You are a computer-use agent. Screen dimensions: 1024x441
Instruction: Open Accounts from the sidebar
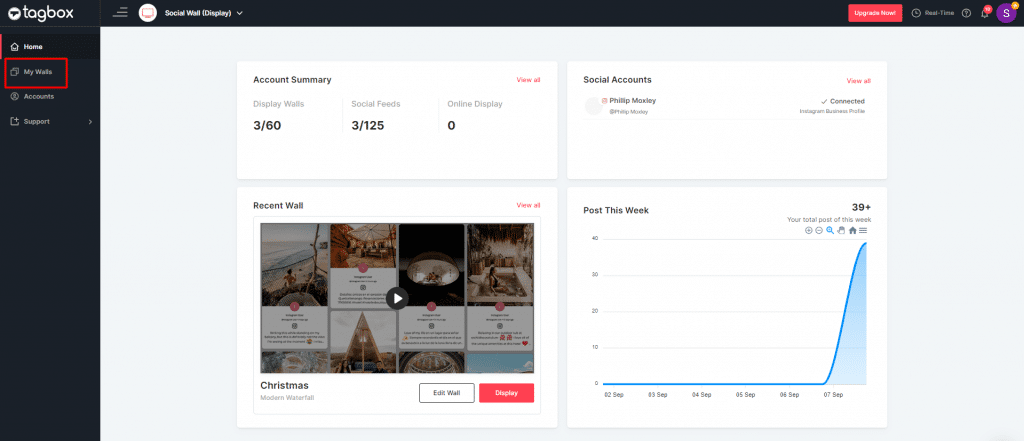click(x=38, y=97)
